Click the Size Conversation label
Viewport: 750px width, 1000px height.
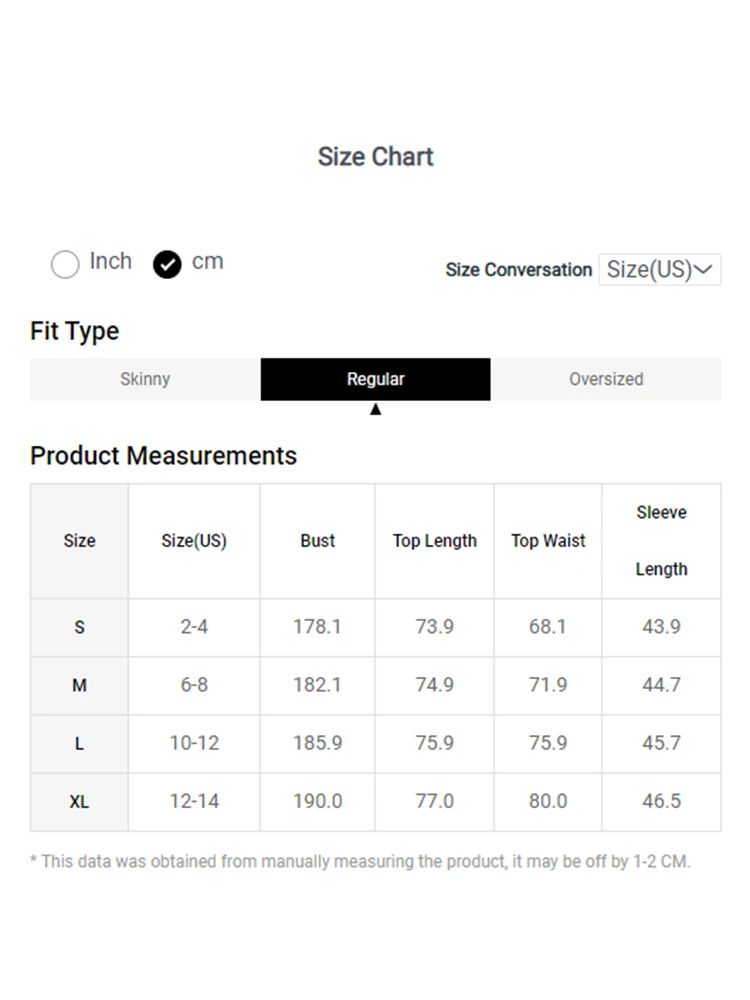point(519,270)
